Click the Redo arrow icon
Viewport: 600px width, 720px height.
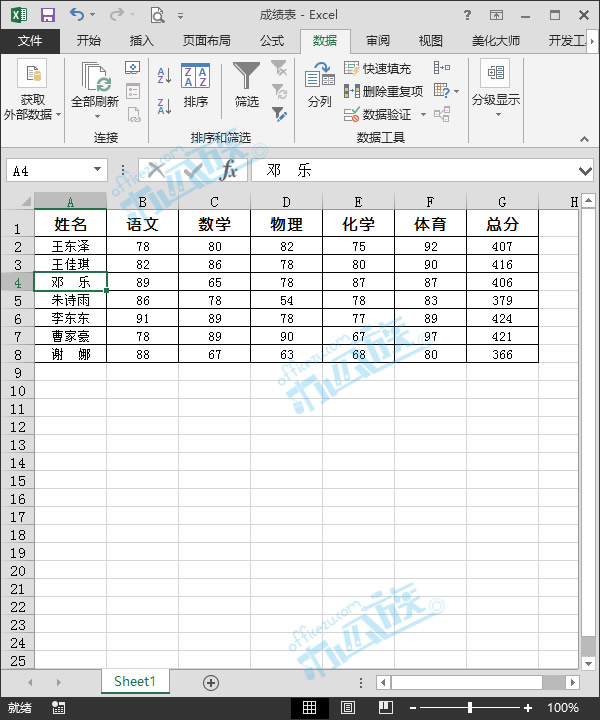[x=116, y=15]
